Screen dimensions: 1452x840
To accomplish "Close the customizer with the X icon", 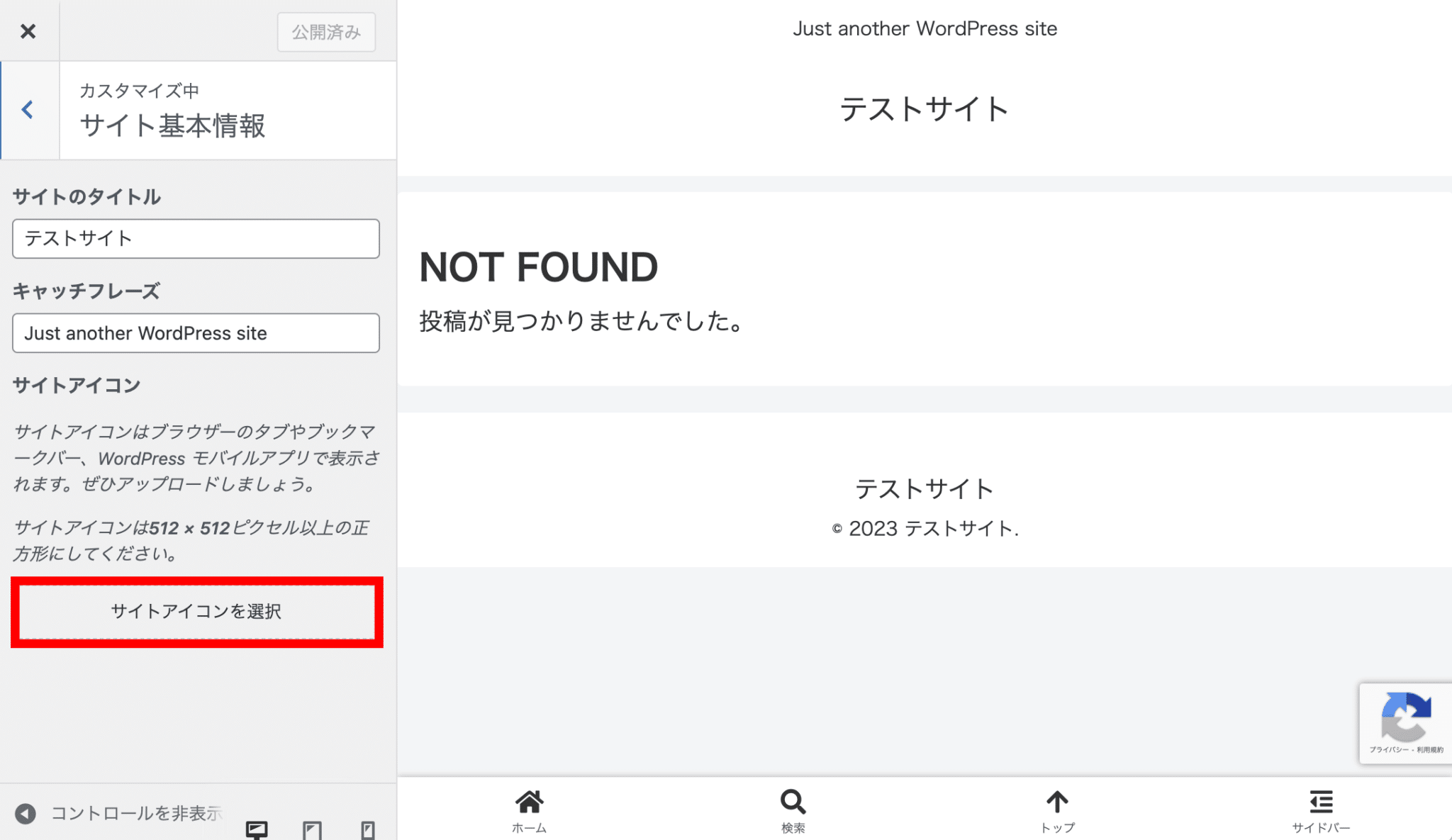I will coord(28,31).
